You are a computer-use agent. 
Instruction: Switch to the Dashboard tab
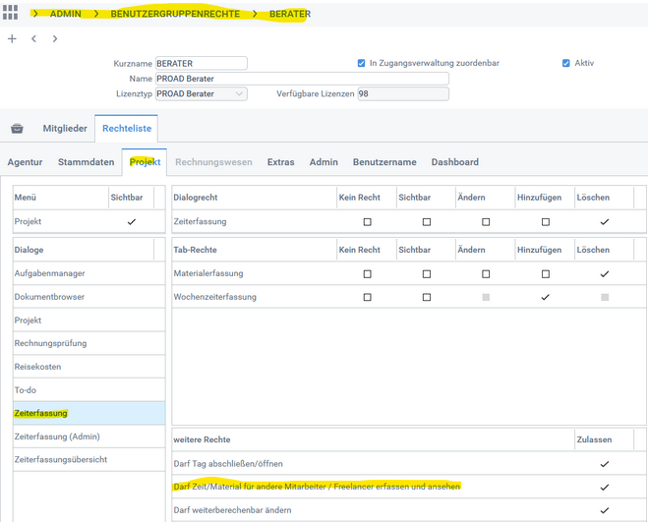point(454,162)
